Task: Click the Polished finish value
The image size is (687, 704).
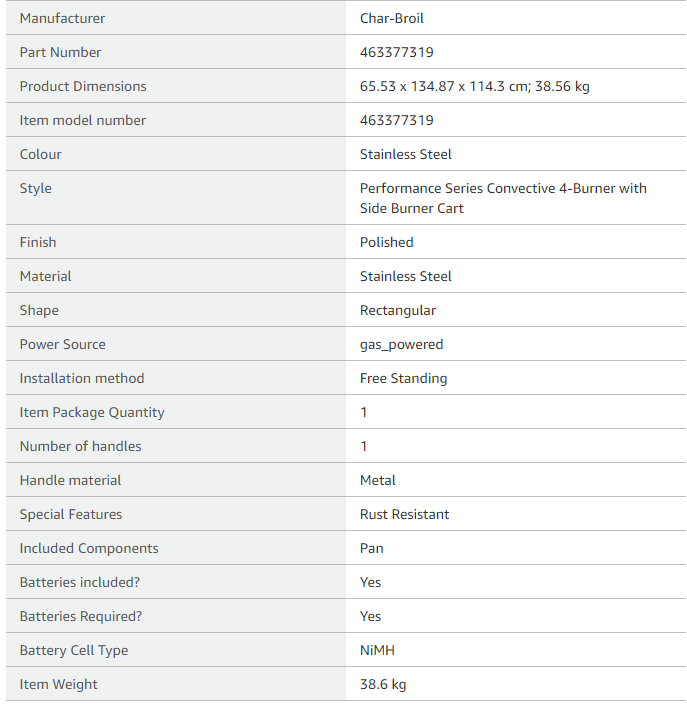Action: (386, 242)
